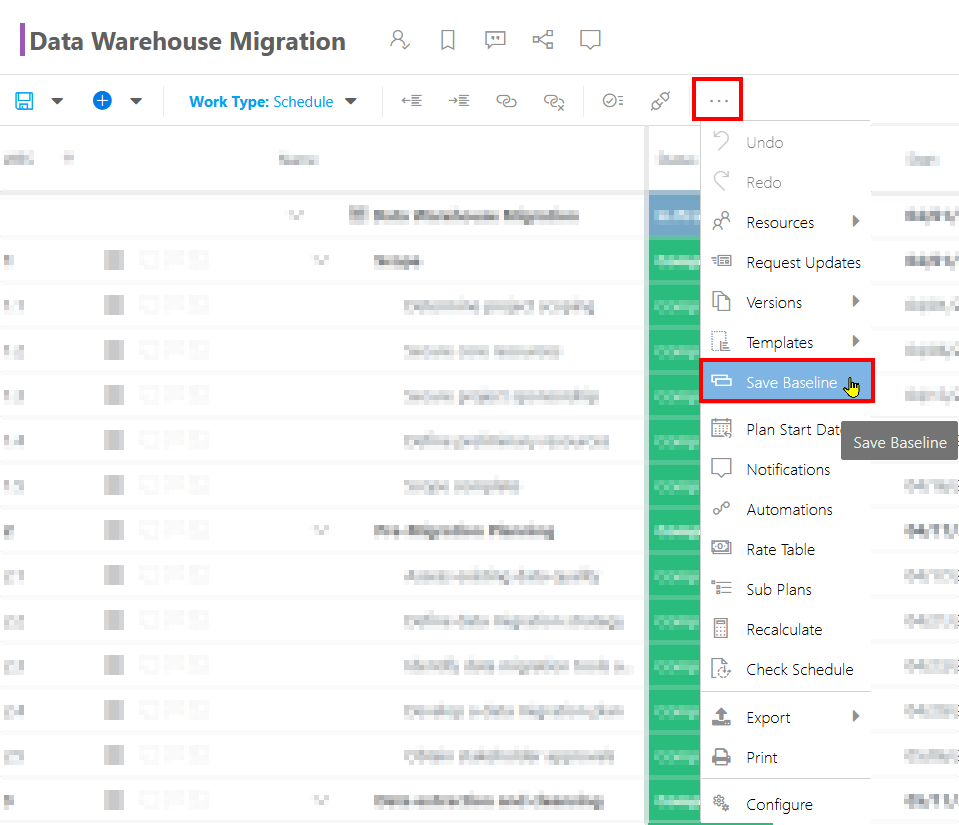Click the link tasks icon
Viewport: 959px width, 825px height.
[x=506, y=101]
